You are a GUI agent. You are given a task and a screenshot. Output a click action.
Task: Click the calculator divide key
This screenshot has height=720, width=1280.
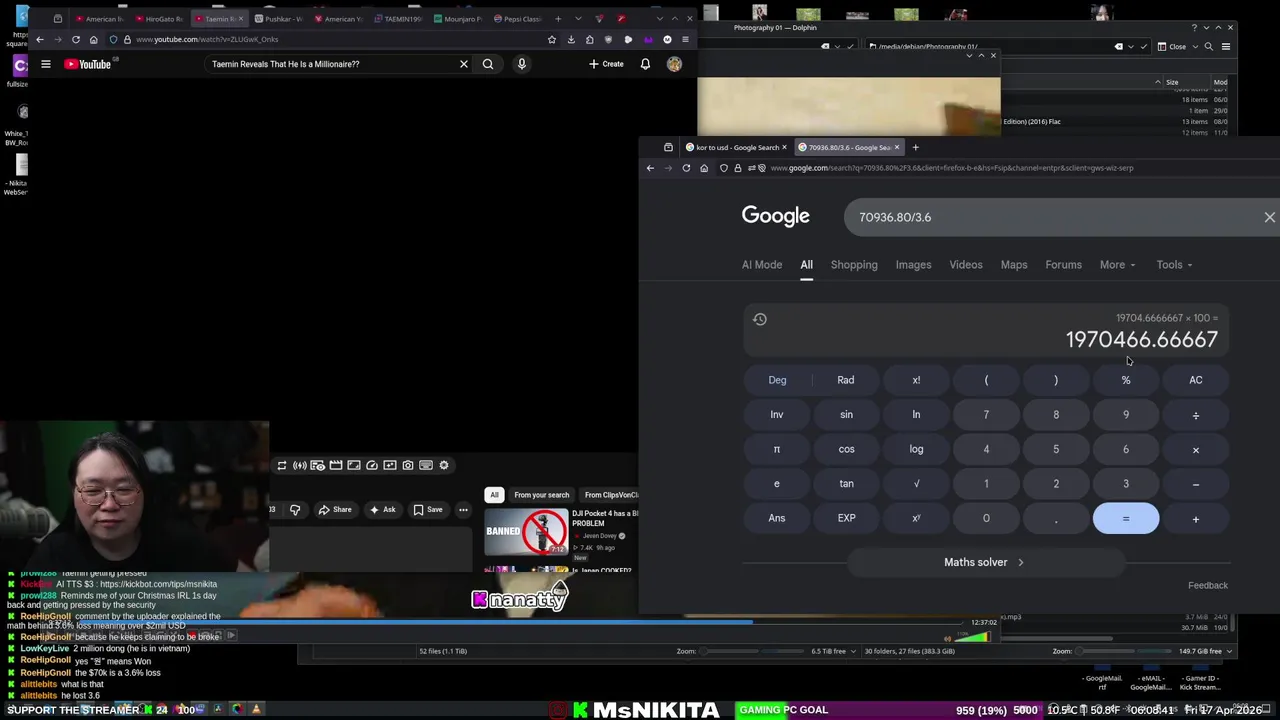point(1196,414)
